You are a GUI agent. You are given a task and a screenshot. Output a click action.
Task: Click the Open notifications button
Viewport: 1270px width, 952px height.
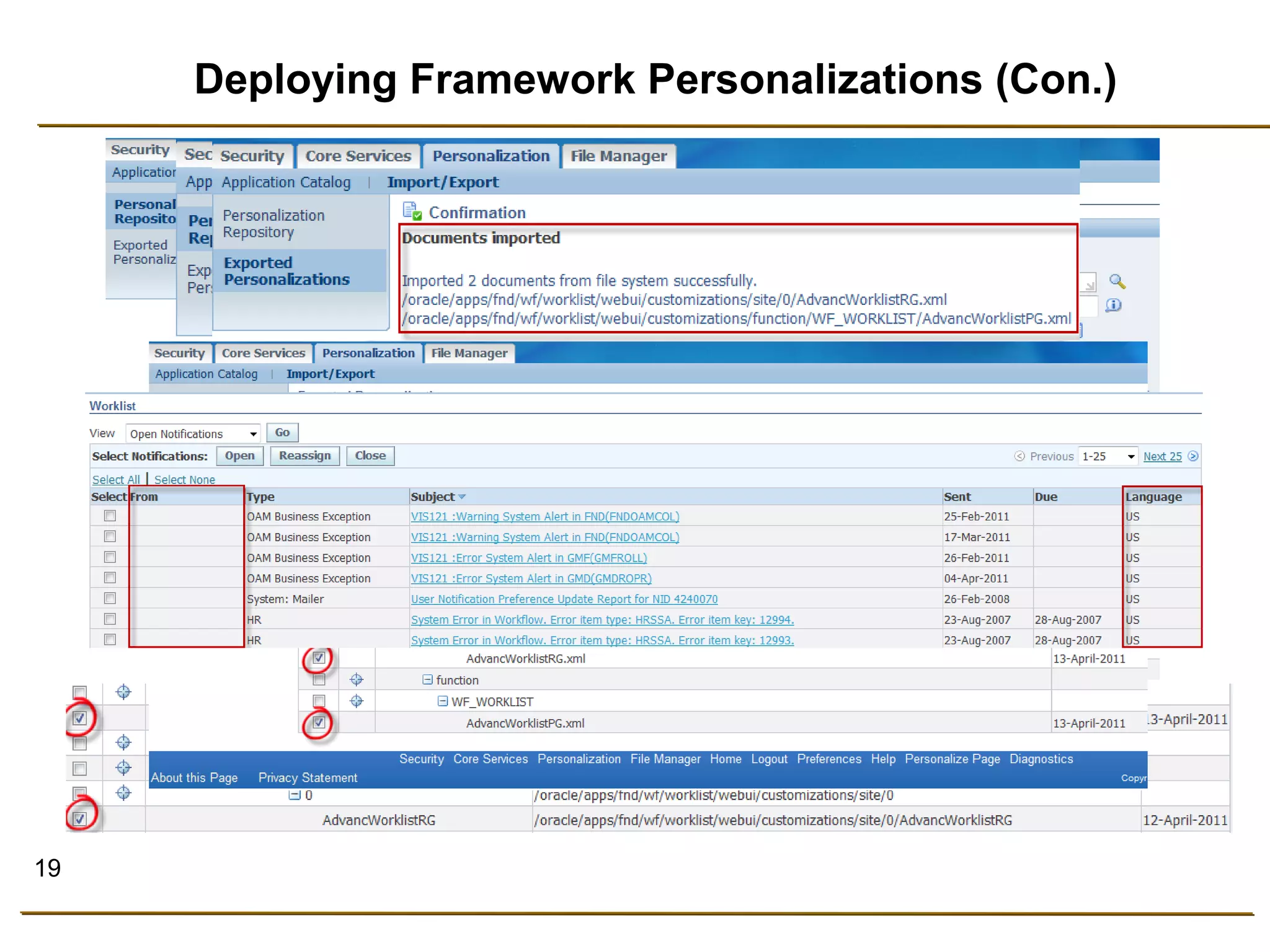tap(239, 456)
